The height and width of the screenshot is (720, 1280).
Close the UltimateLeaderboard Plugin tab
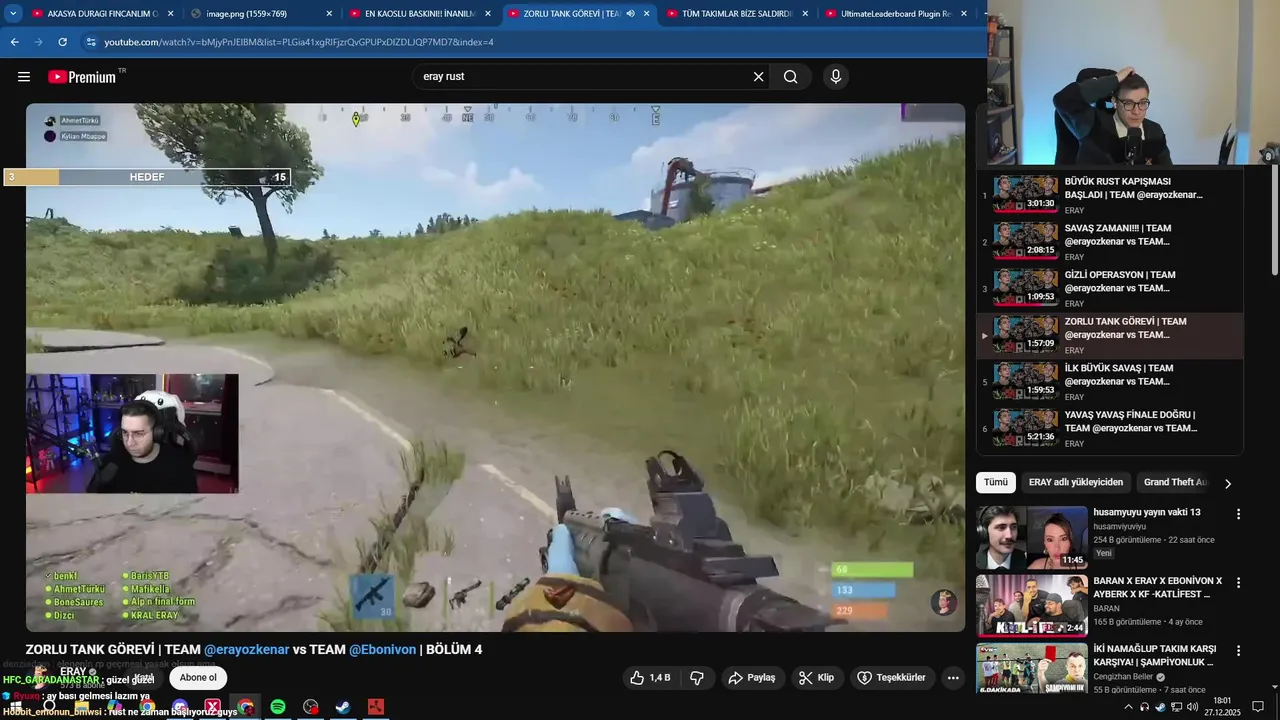click(964, 14)
